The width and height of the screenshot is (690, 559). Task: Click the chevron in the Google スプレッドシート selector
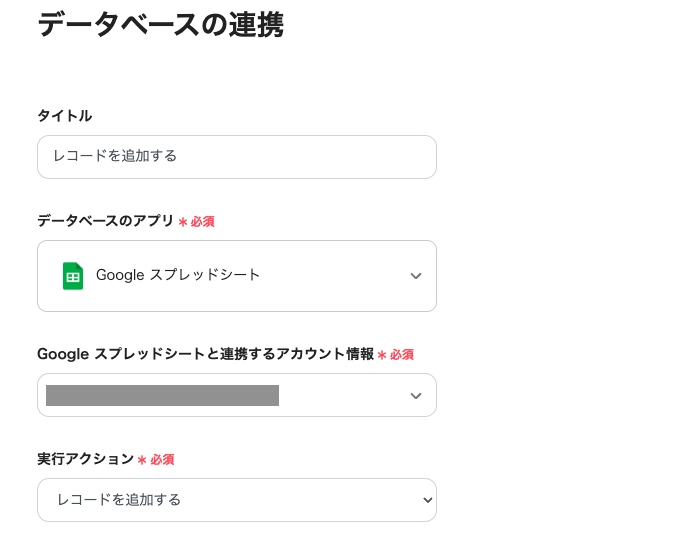(x=416, y=276)
